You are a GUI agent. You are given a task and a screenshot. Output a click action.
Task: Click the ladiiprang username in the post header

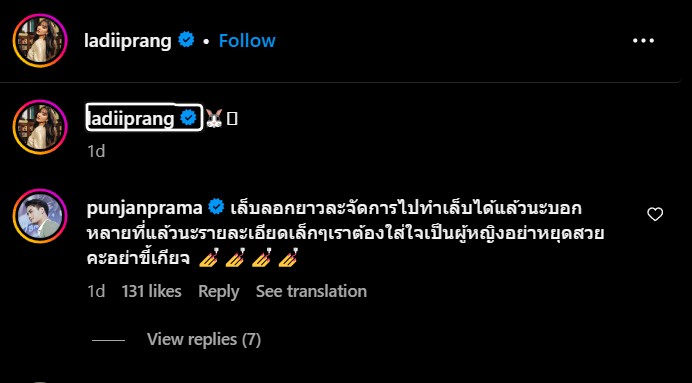tap(128, 41)
